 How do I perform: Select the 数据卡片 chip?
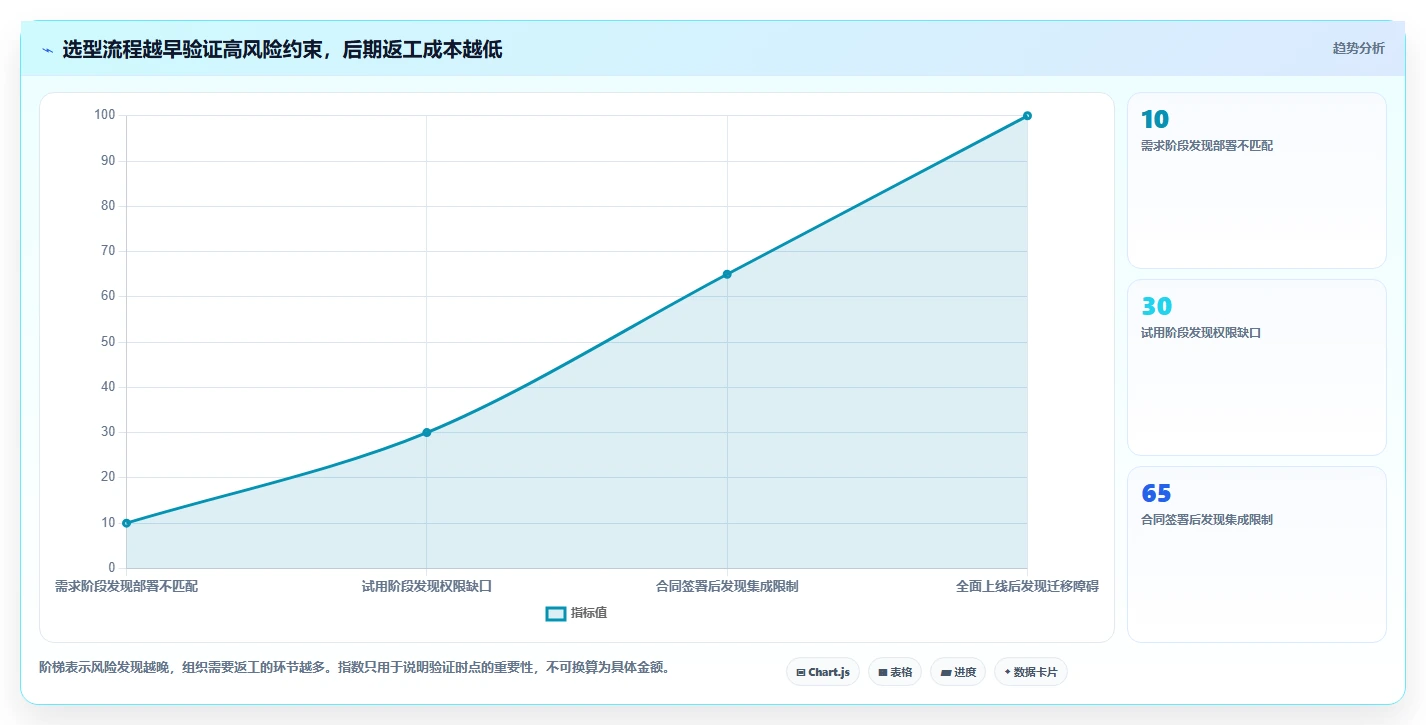click(1030, 672)
